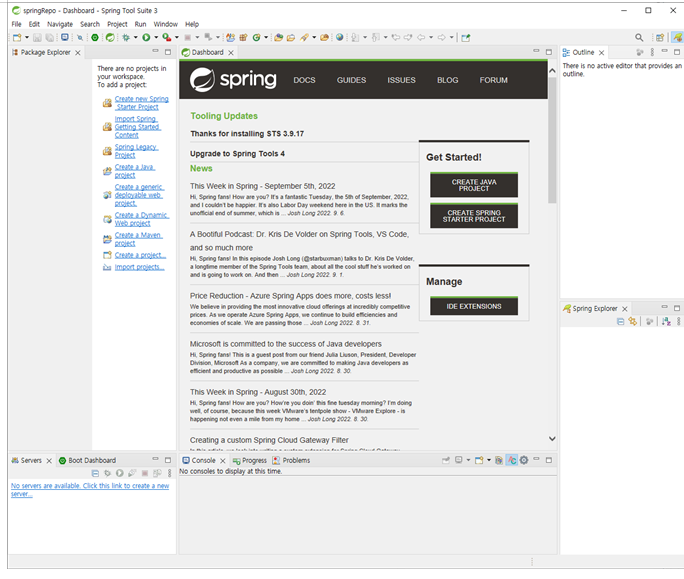Open the DOCS navigation item

(304, 80)
